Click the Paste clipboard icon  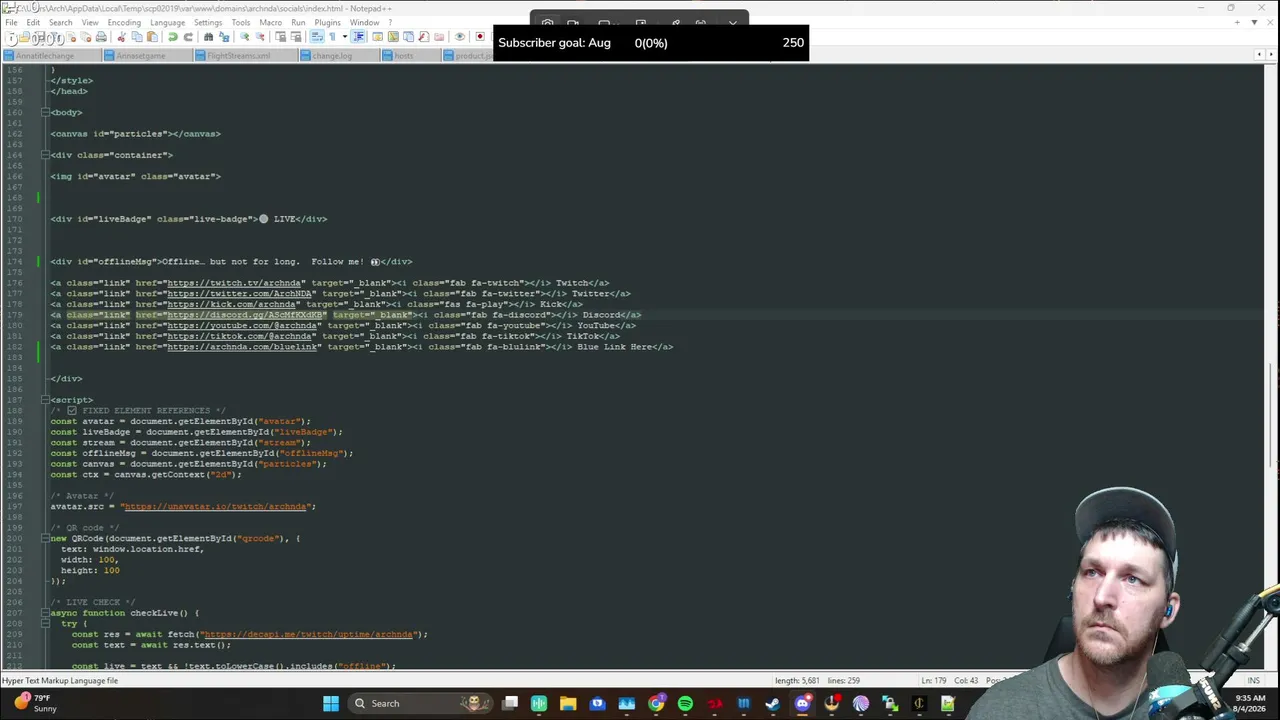point(152,37)
